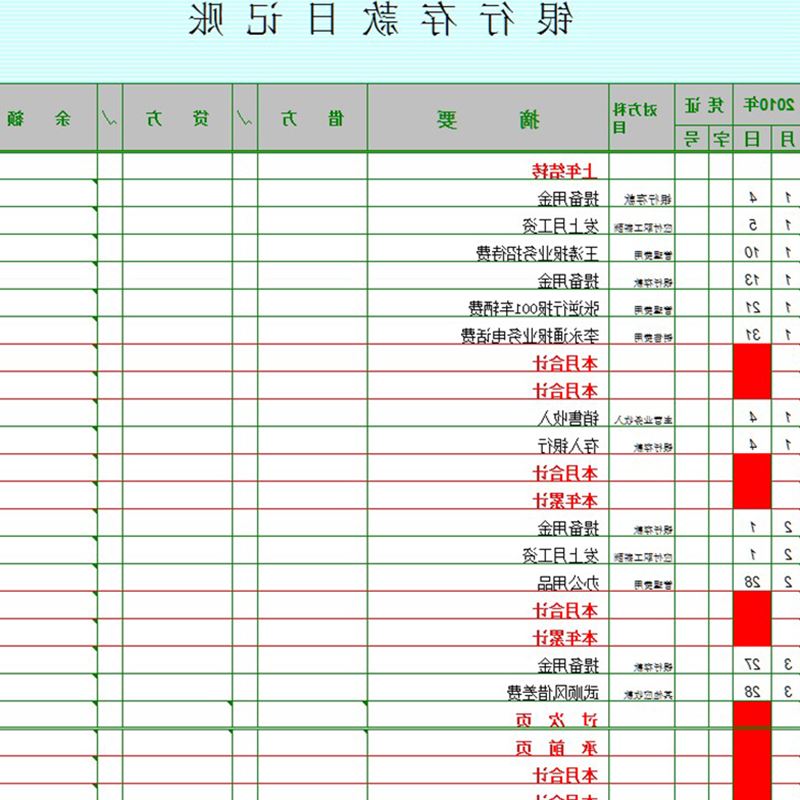Select the 摘要 column header
Image resolution: width=800 pixels, height=800 pixels.
pos(488,119)
